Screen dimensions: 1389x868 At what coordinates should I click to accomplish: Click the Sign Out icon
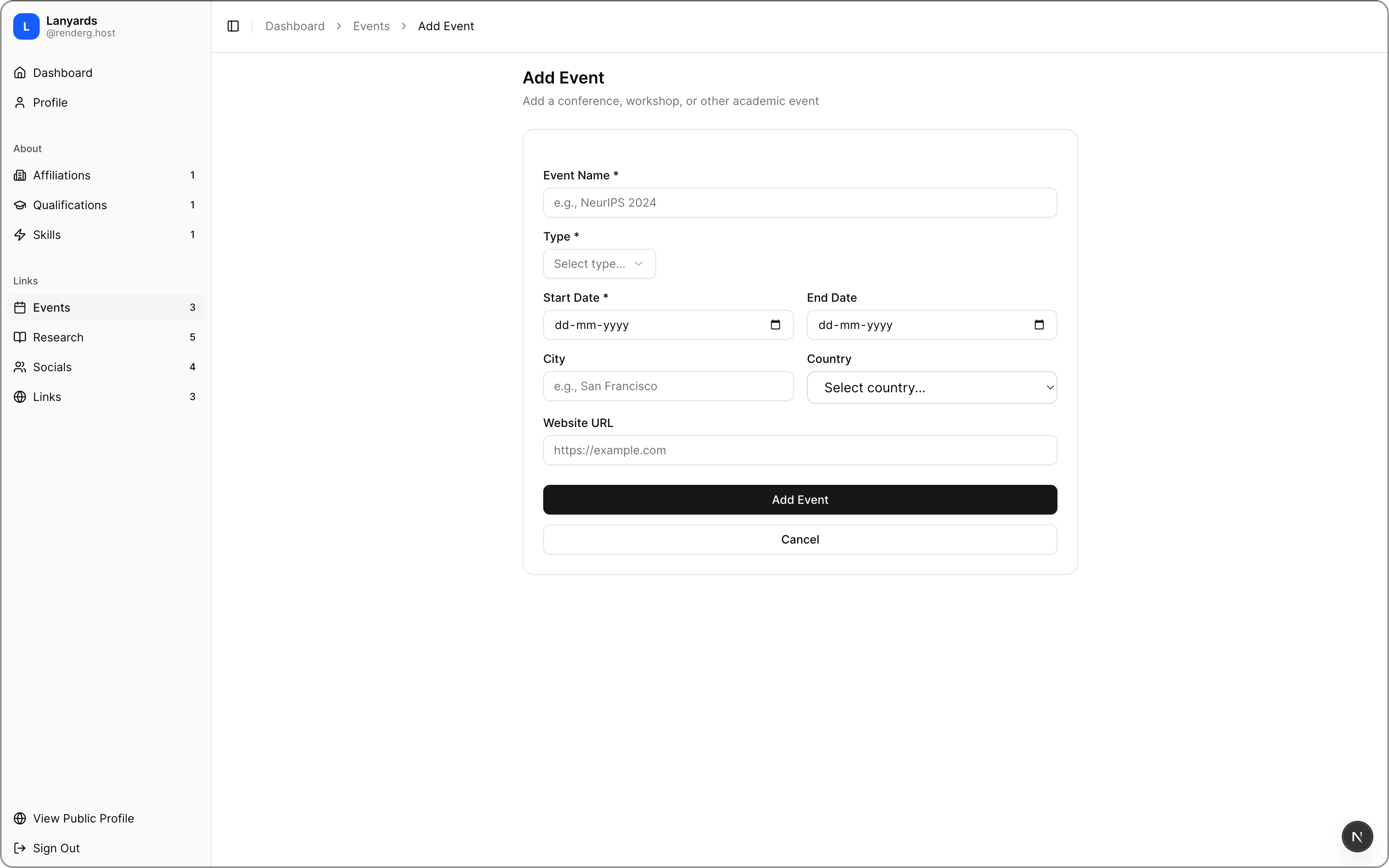tap(20, 848)
